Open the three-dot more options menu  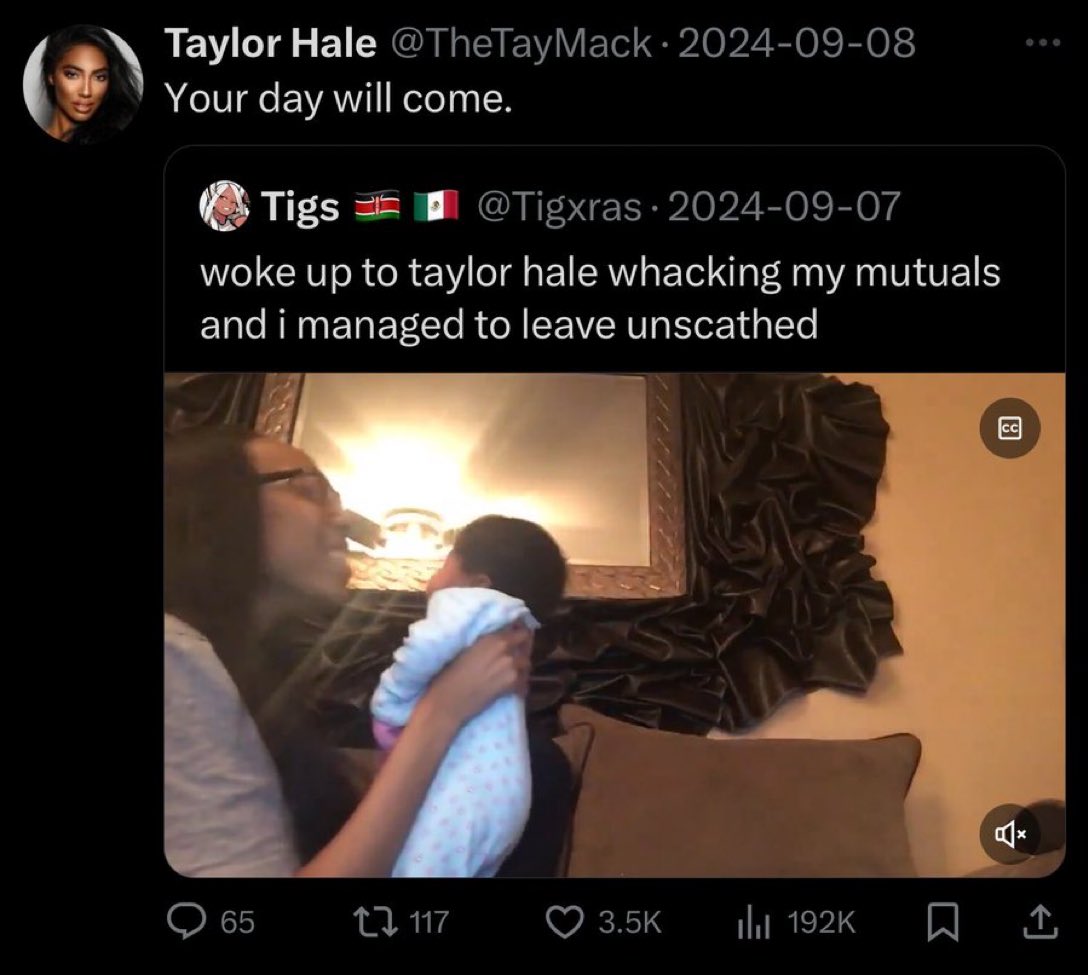(1043, 43)
